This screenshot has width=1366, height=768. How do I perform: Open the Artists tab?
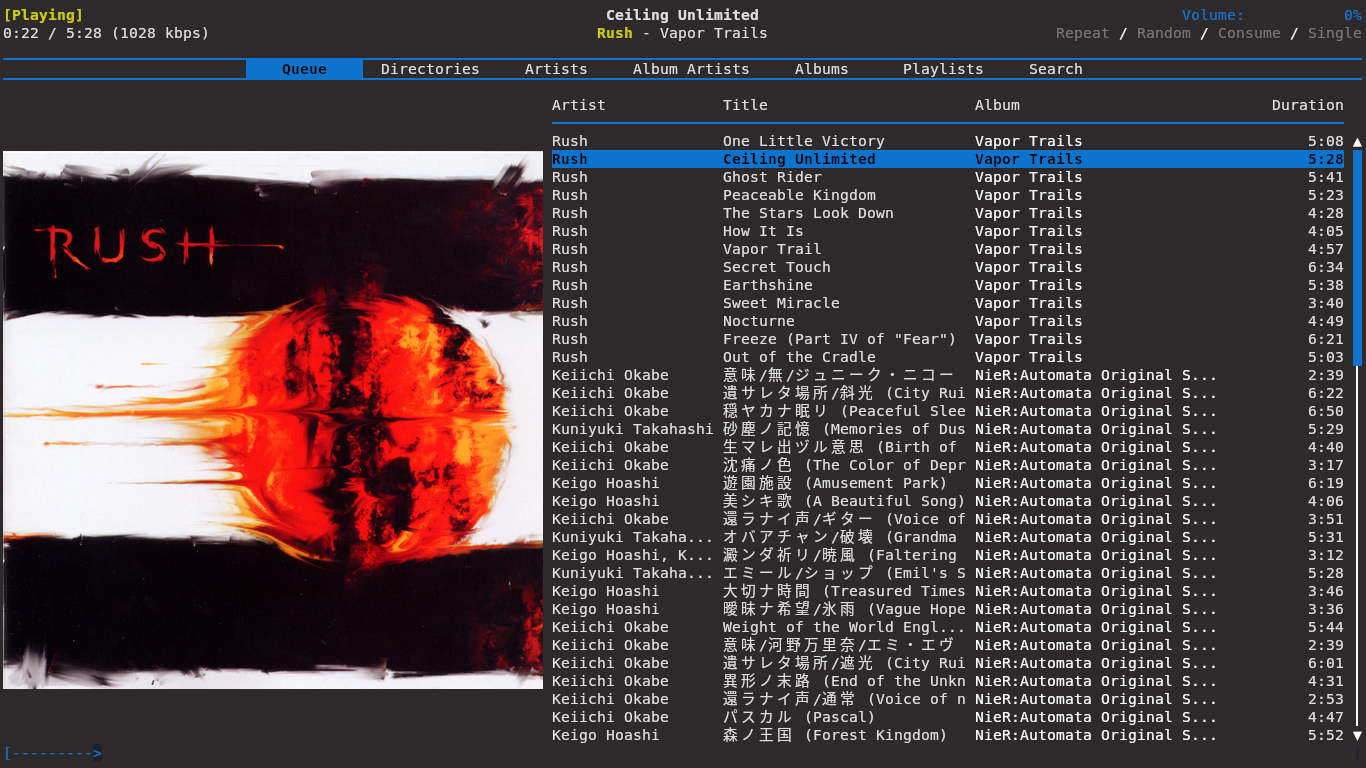click(x=556, y=69)
